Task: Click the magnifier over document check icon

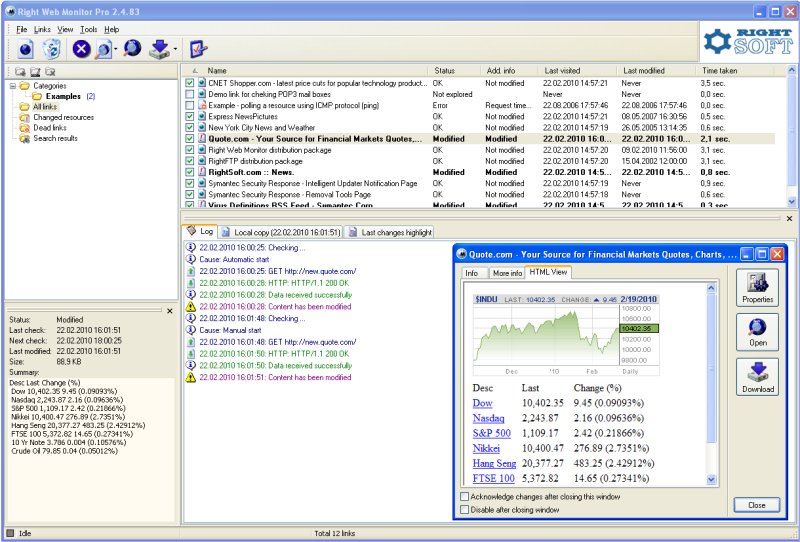Action: point(104,50)
